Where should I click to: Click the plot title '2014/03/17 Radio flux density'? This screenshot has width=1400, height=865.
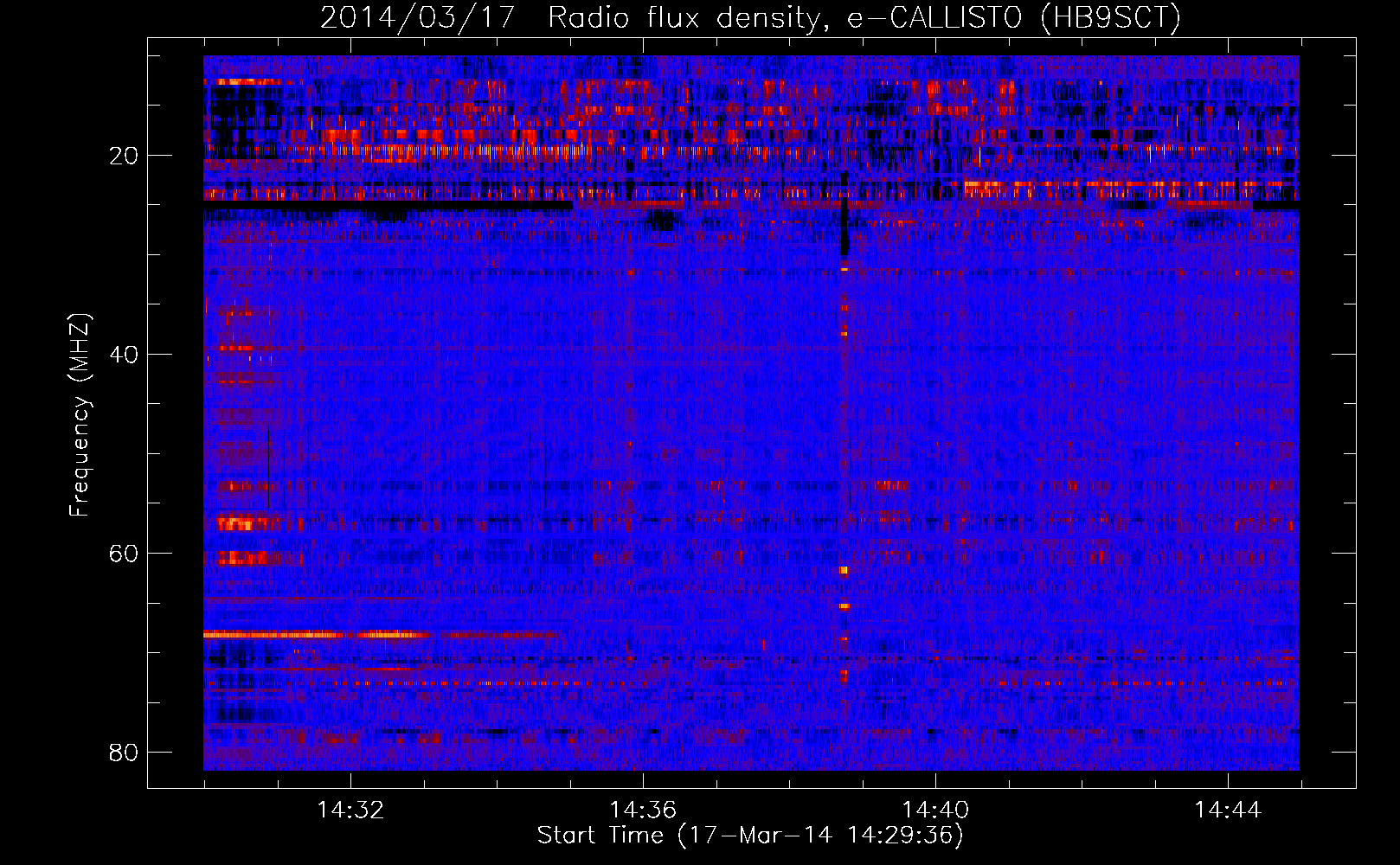750,17
